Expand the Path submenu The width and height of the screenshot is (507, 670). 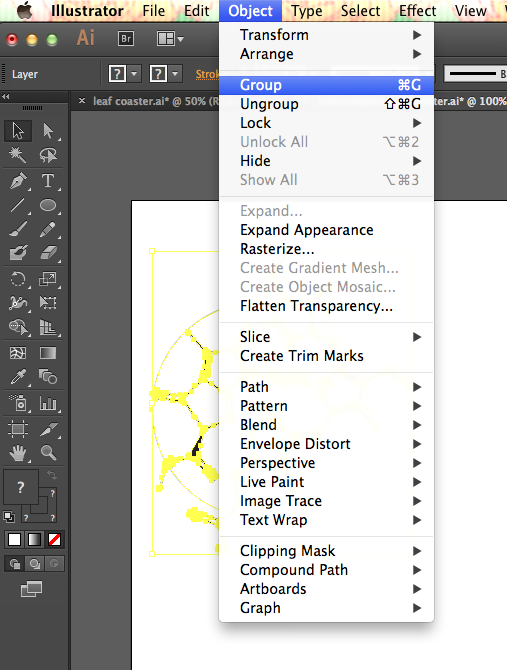326,387
